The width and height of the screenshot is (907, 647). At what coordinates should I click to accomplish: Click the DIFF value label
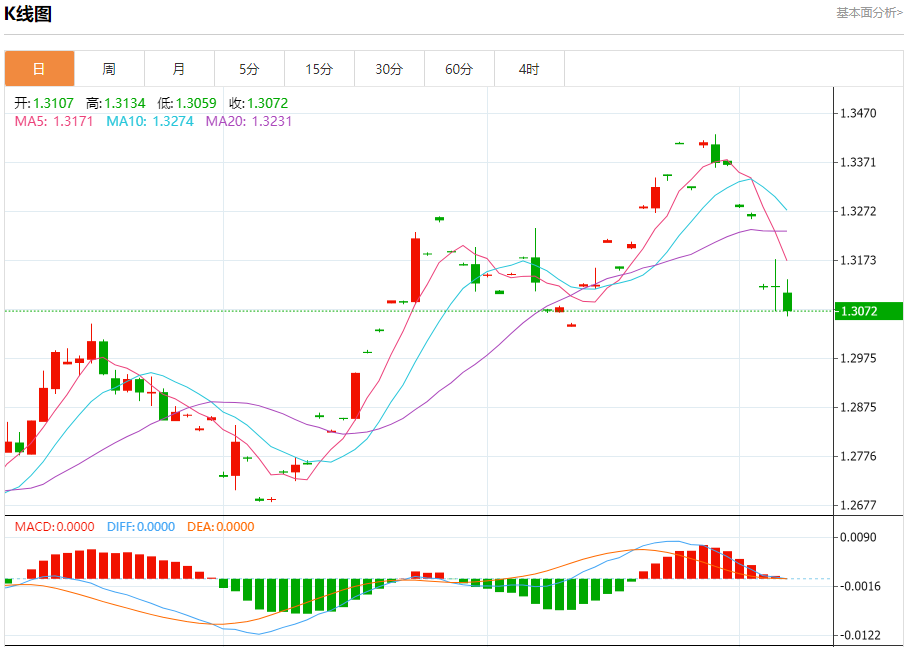141,527
